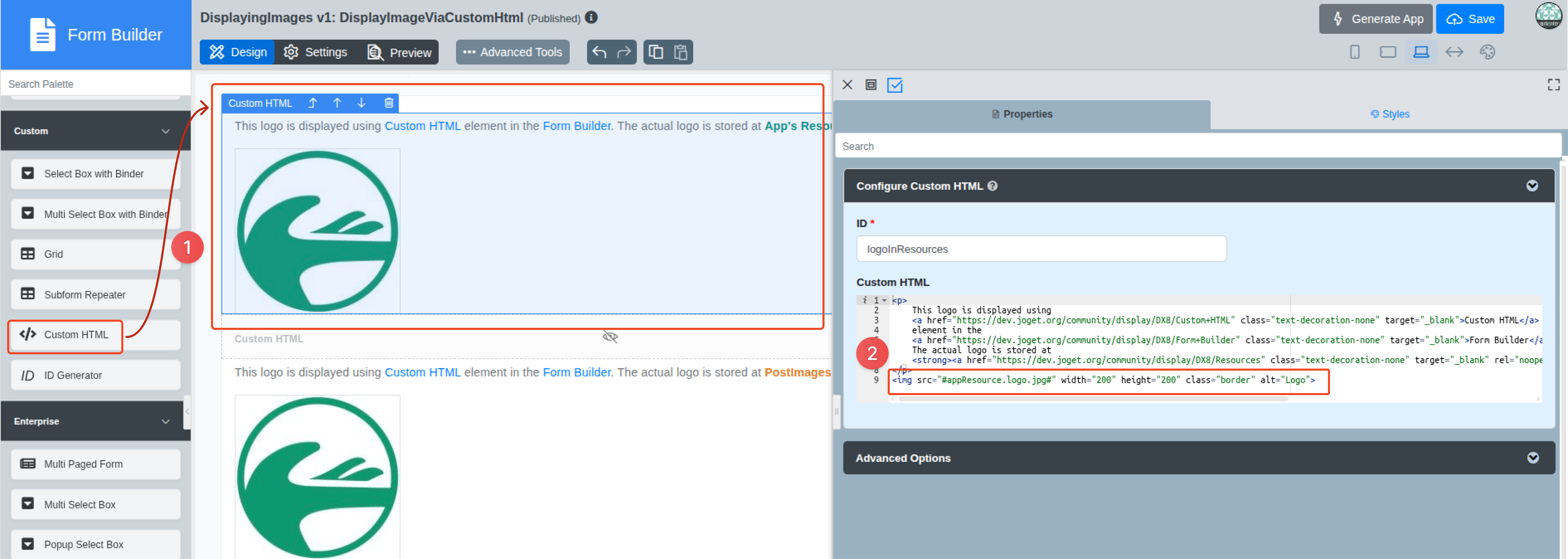Switch to tablet view icon
Viewport: 1568px width, 559px height.
[1388, 52]
